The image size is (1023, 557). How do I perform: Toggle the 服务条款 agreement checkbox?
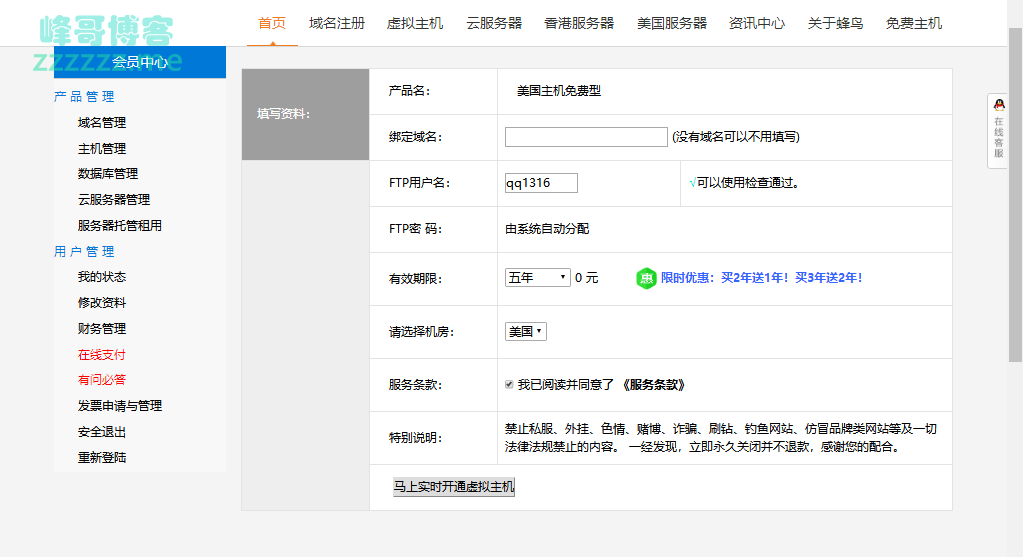tap(510, 384)
